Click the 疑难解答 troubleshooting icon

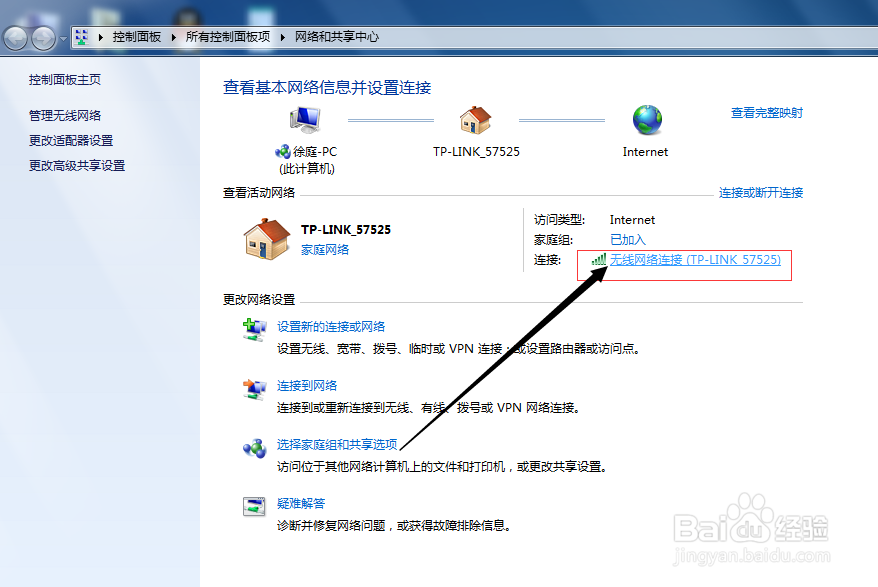click(253, 507)
